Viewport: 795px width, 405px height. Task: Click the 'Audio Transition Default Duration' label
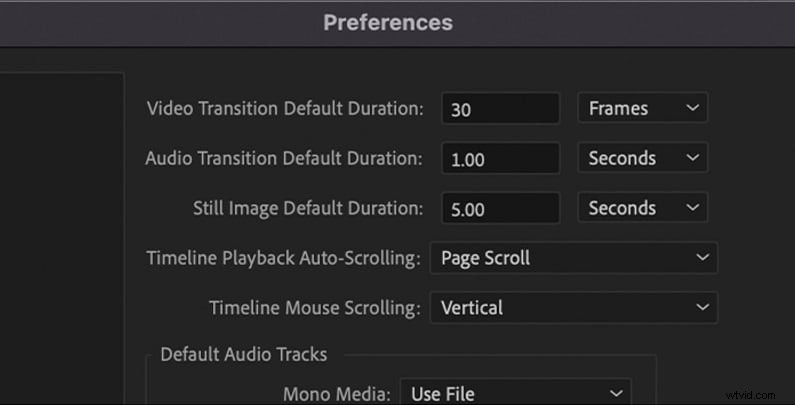284,158
